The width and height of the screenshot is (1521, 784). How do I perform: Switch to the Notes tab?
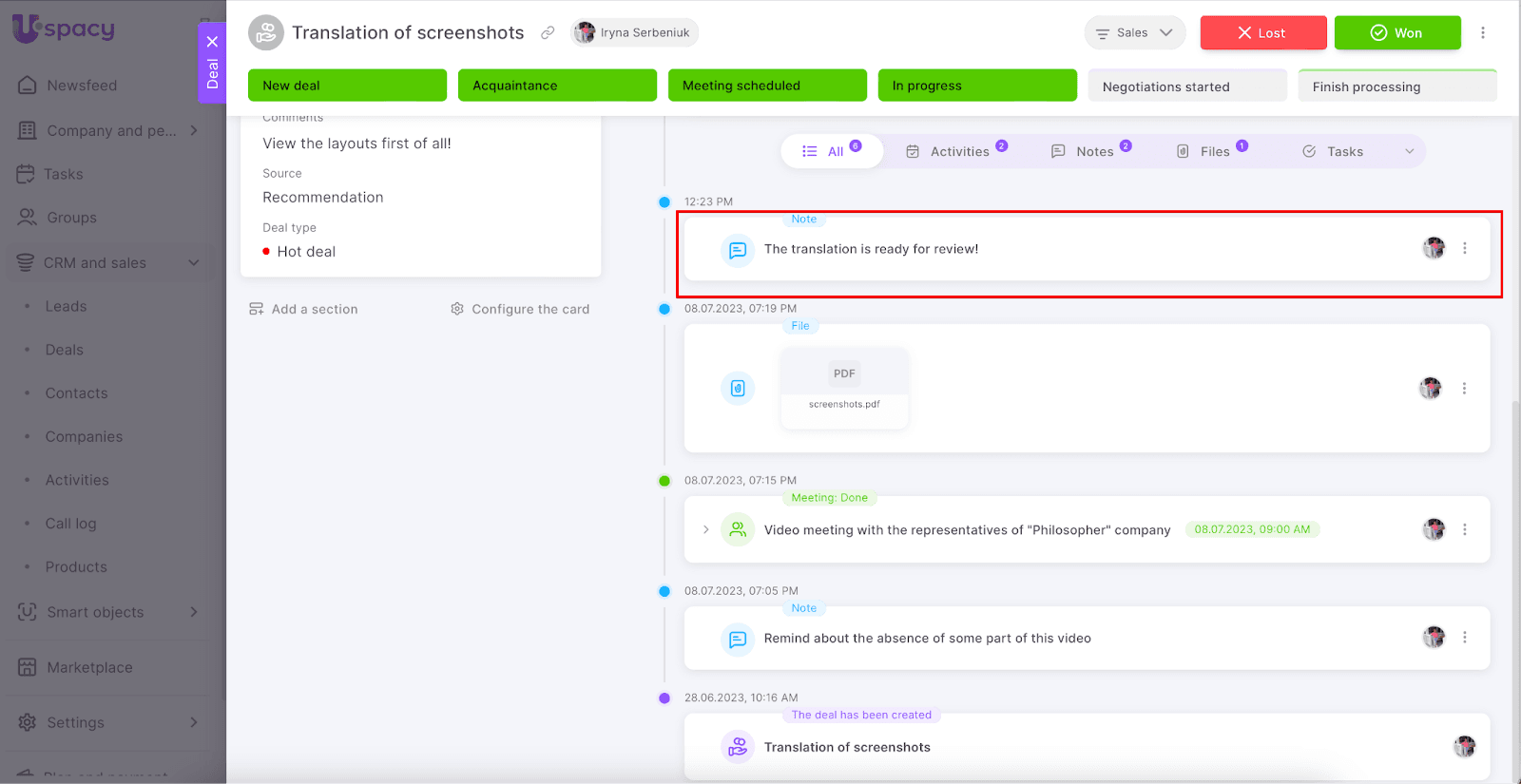[1091, 152]
